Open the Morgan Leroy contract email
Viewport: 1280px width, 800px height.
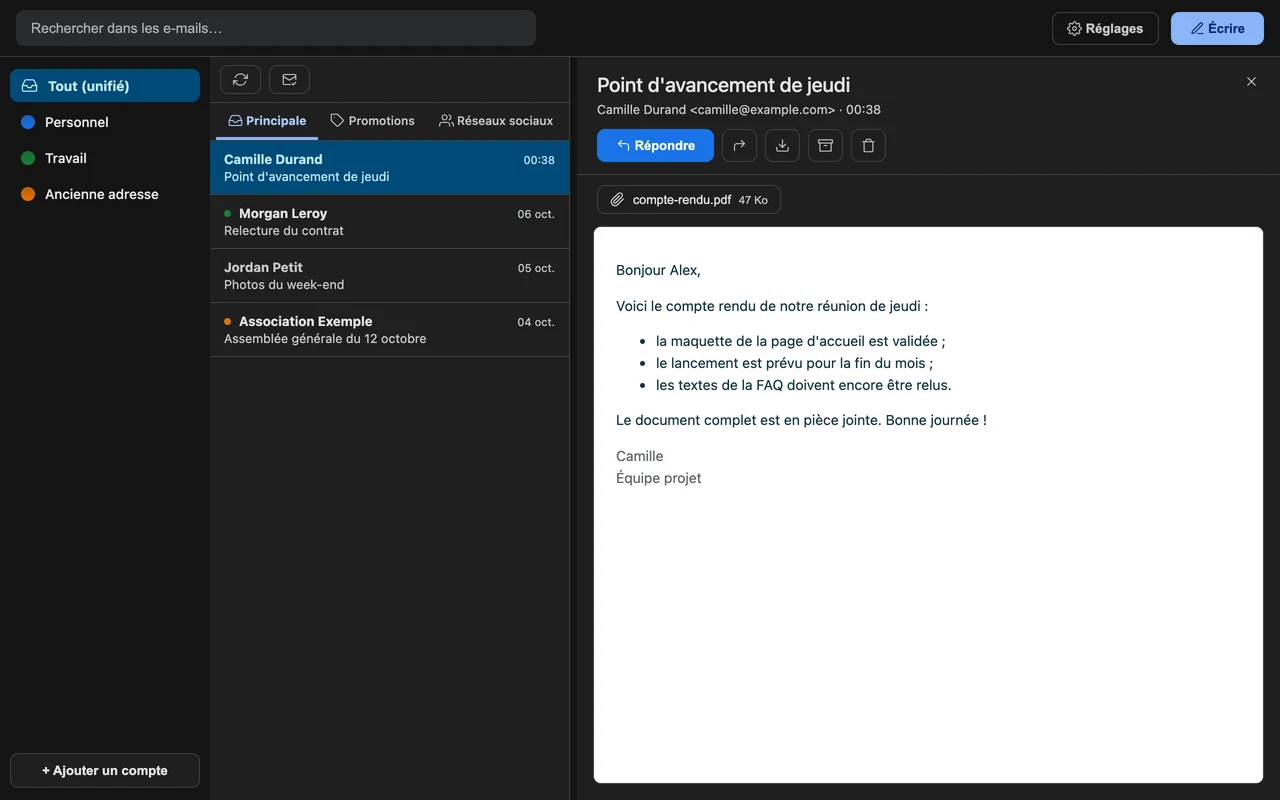[389, 222]
